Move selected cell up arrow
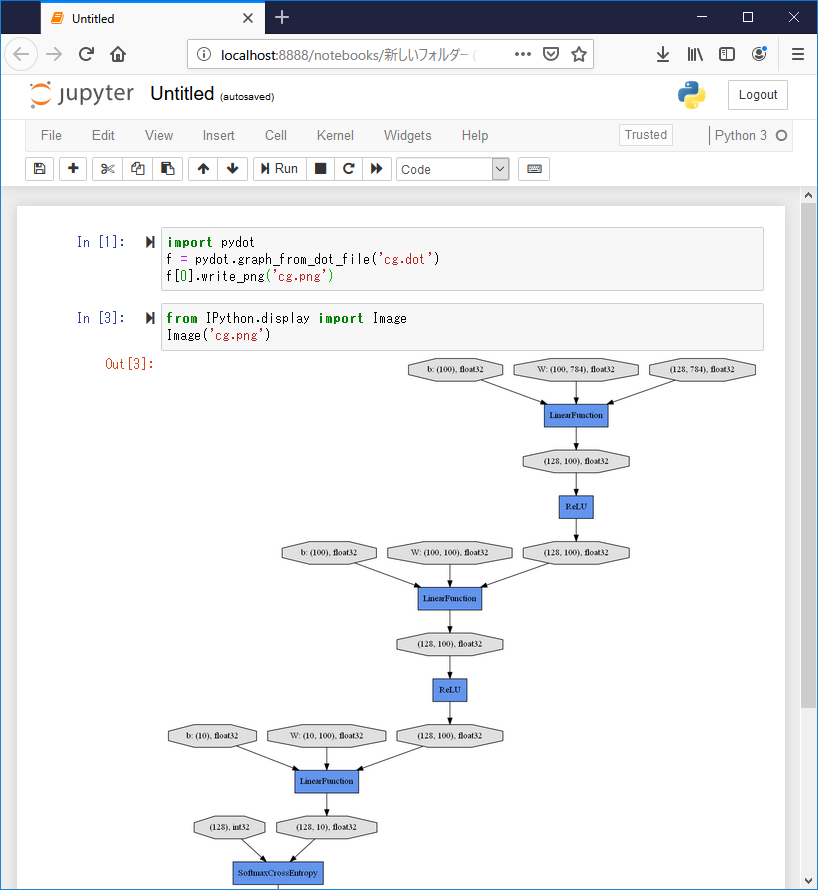This screenshot has height=890, width=818. tap(203, 169)
